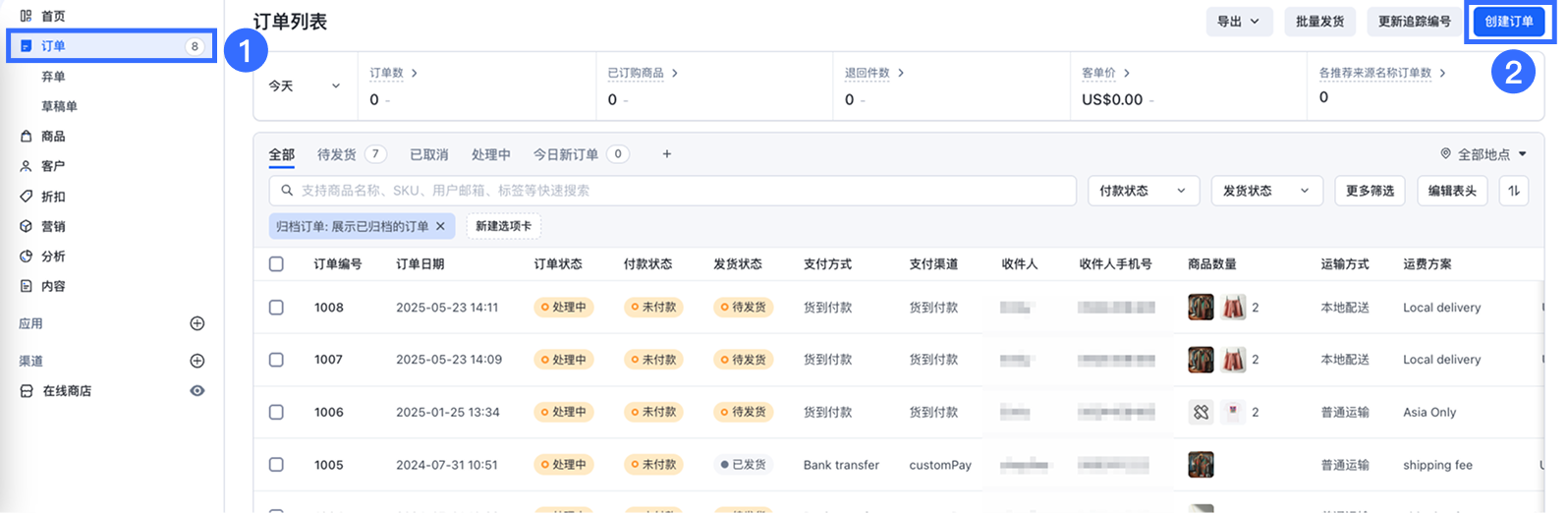Open order number 1007

[x=328, y=360]
